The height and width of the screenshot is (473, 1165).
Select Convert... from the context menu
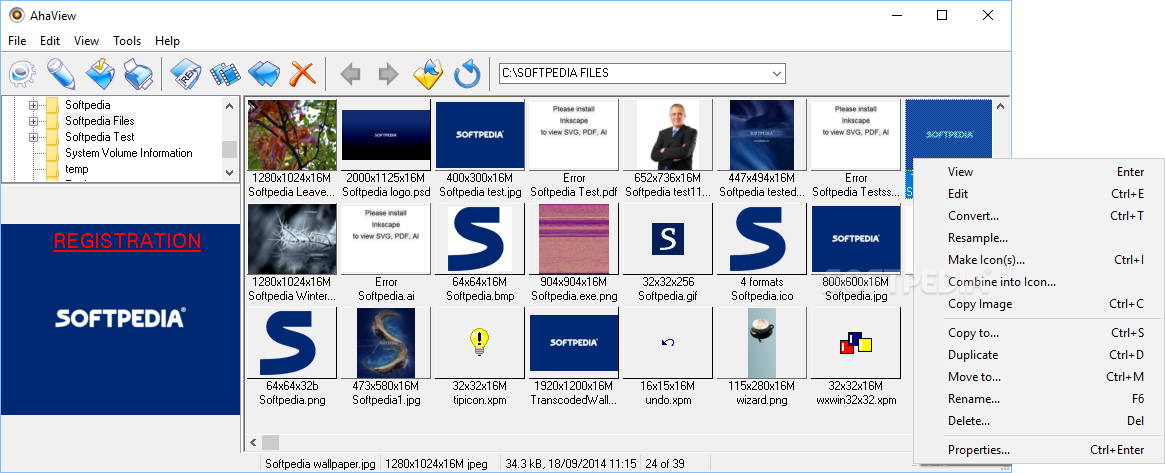(1038, 216)
